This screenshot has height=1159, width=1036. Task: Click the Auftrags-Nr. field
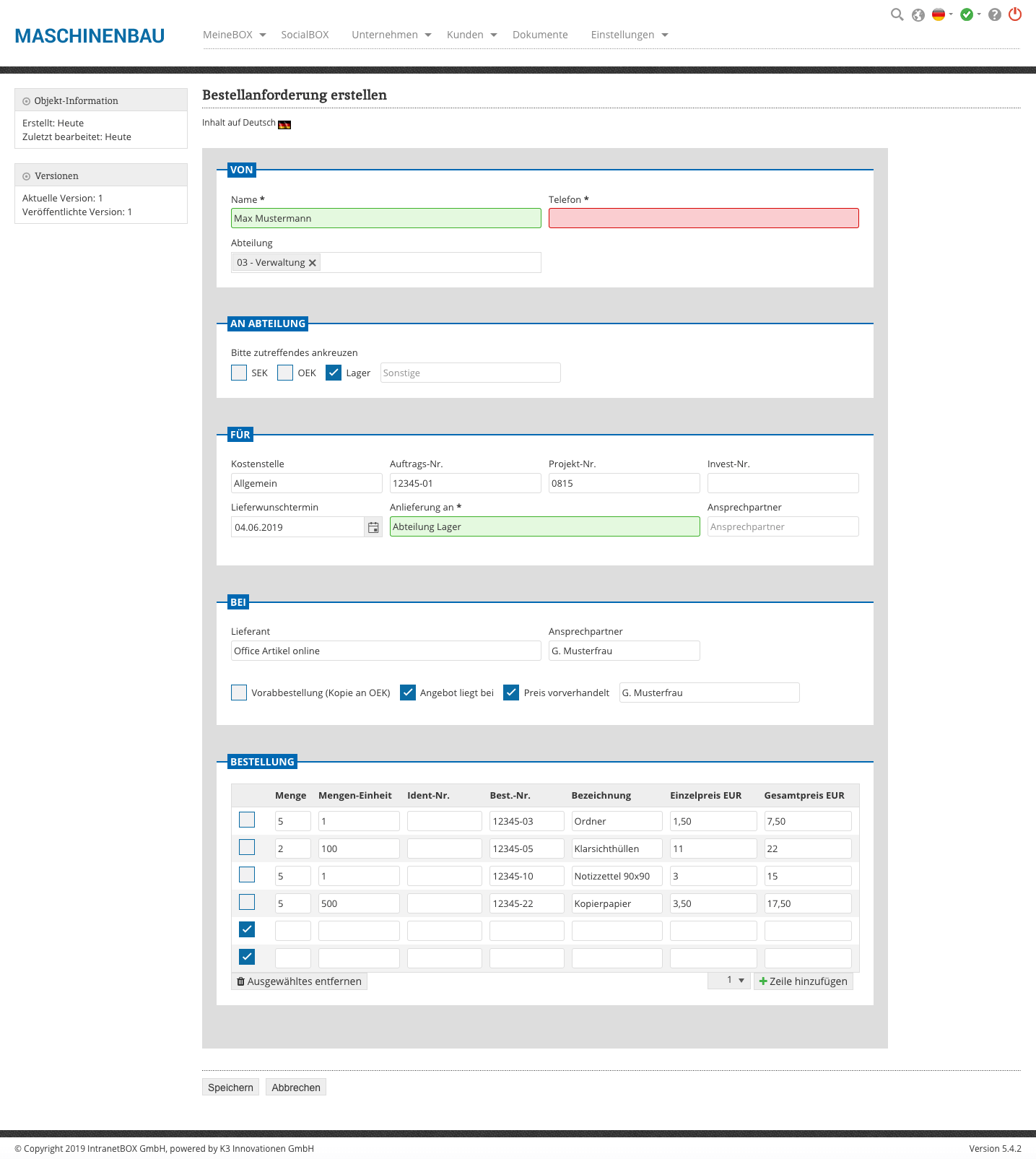point(466,483)
